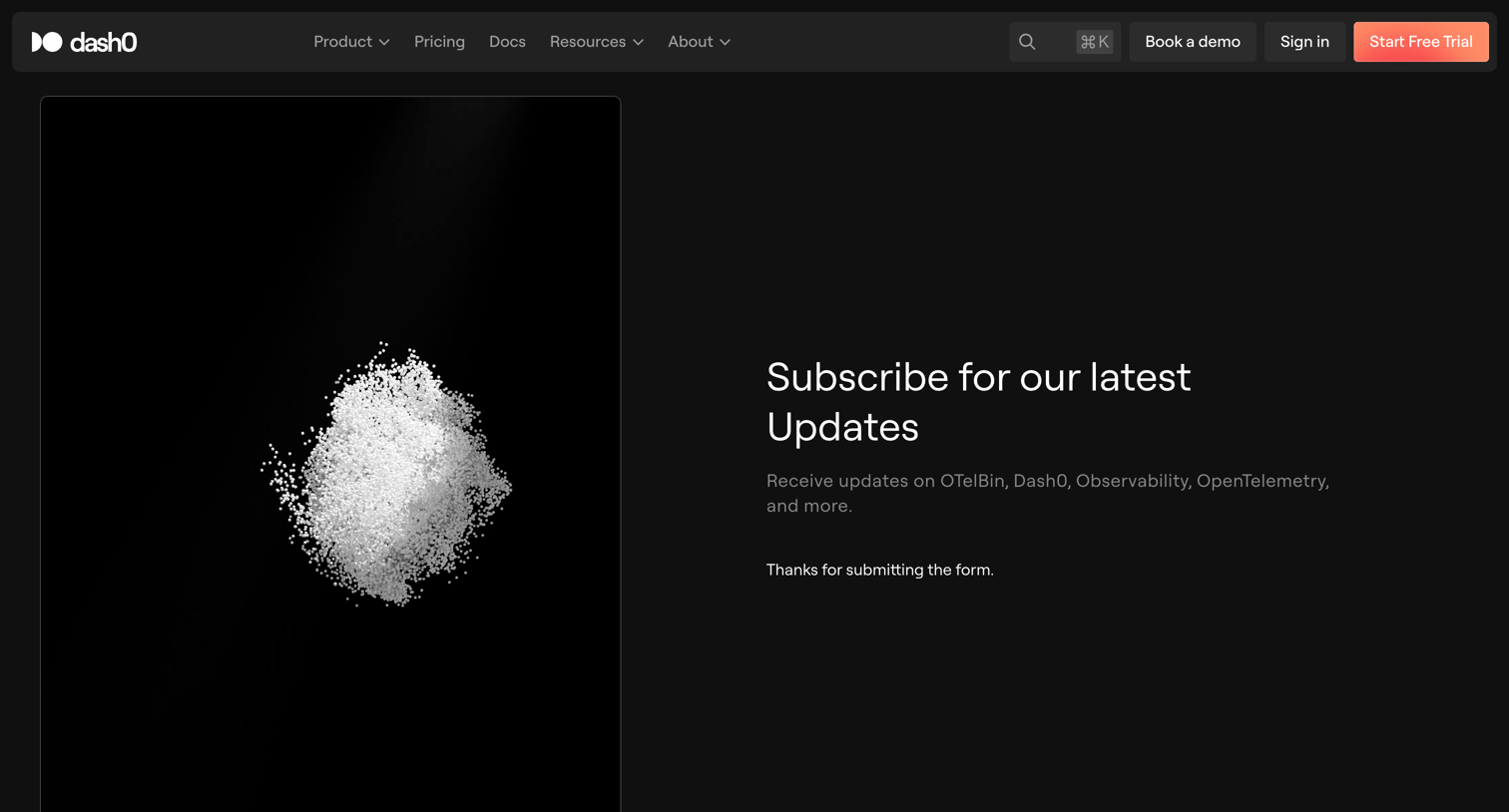Click the dash0 logo
The width and height of the screenshot is (1509, 812).
coord(84,42)
